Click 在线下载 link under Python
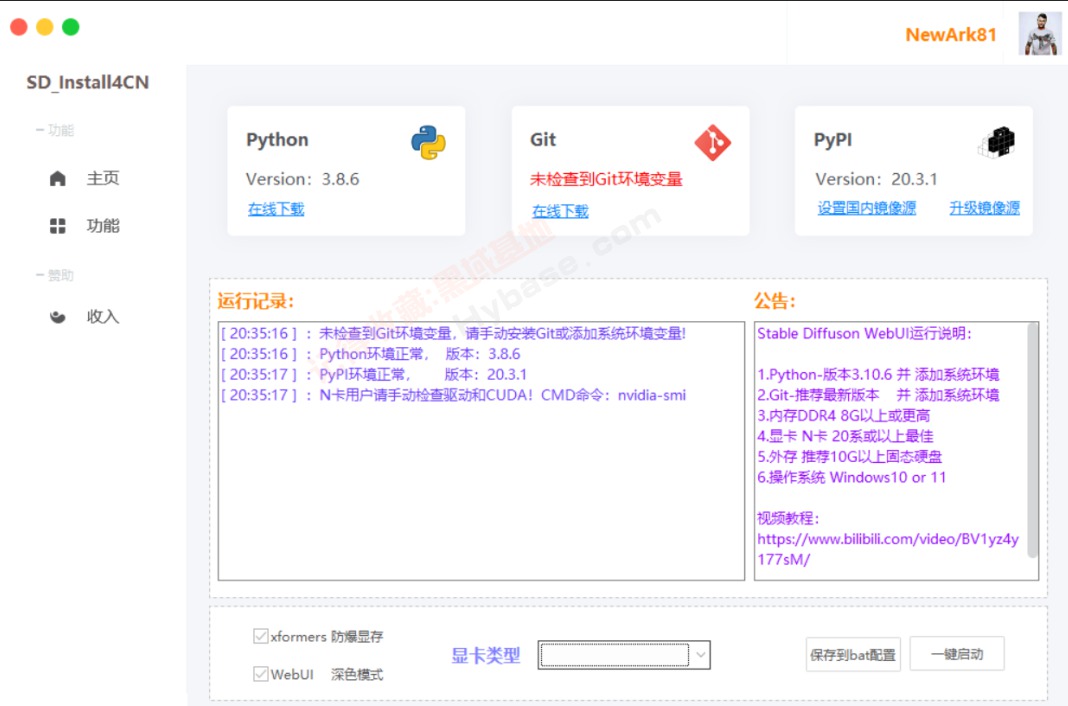Image resolution: width=1068 pixels, height=706 pixels. (276, 209)
